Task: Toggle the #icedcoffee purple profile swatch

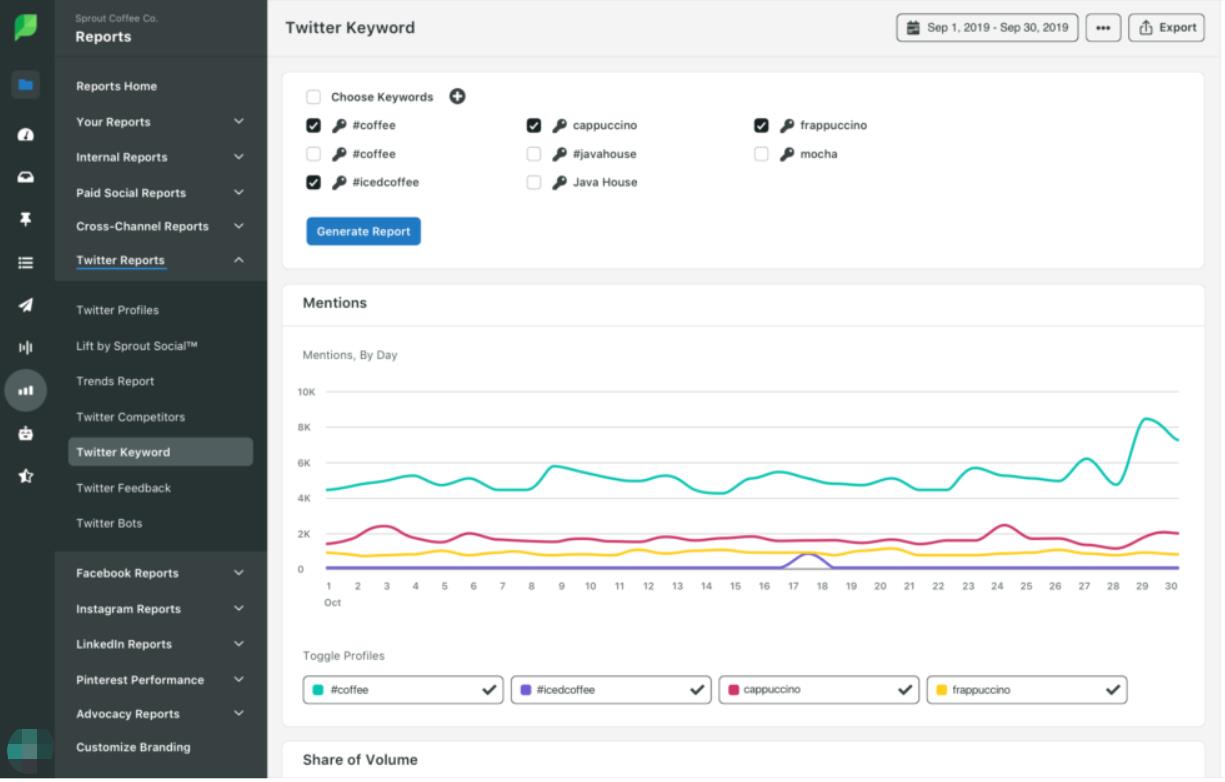Action: click(x=526, y=690)
